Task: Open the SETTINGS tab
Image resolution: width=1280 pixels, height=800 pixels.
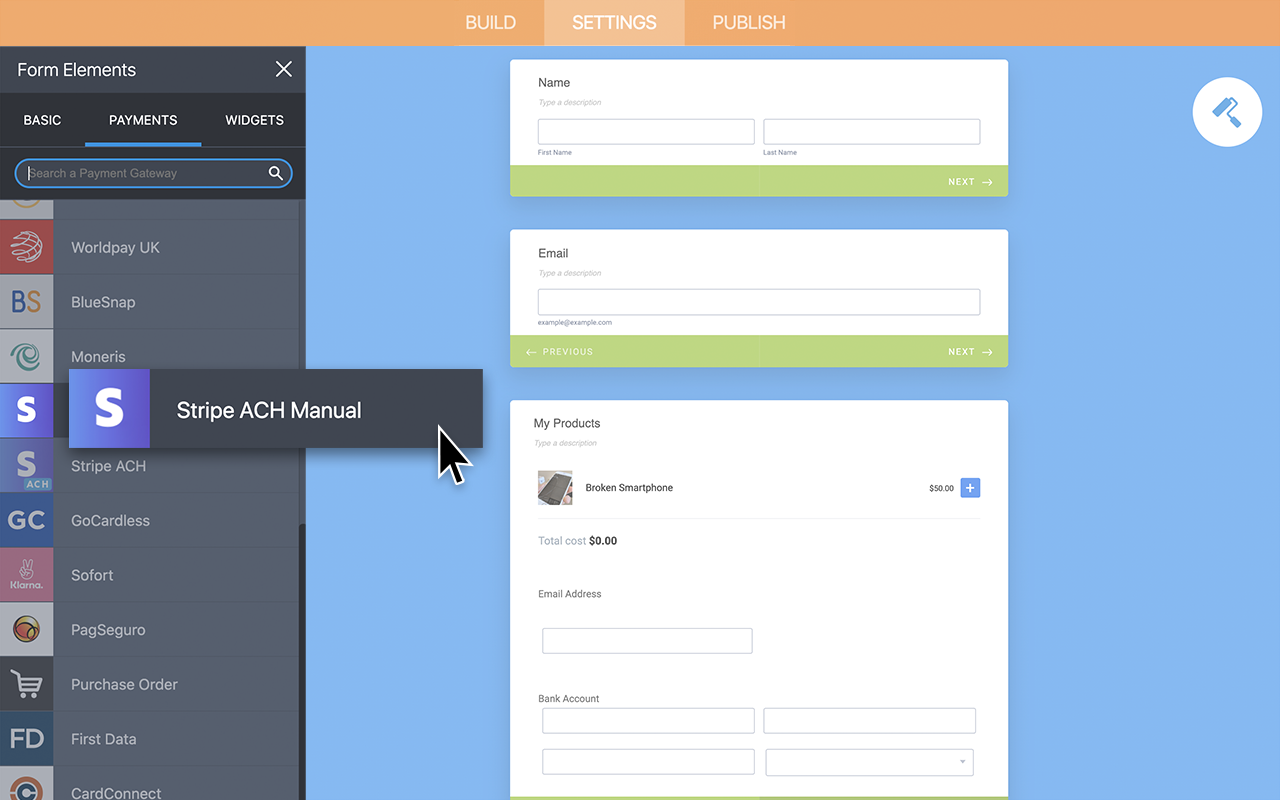Action: (613, 22)
